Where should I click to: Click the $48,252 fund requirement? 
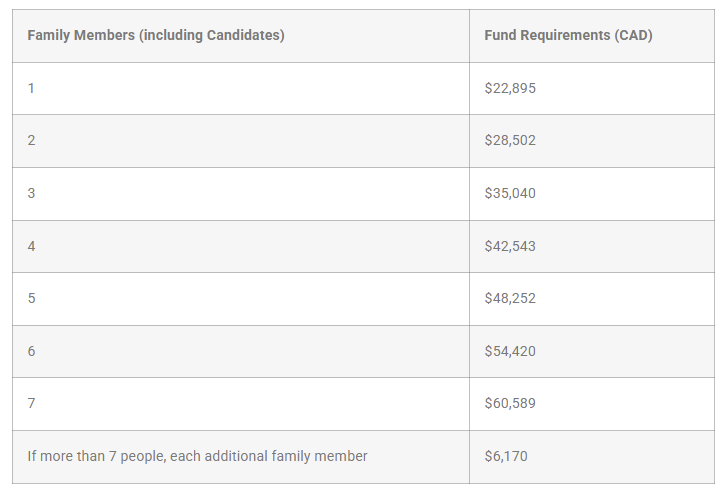[x=510, y=298]
